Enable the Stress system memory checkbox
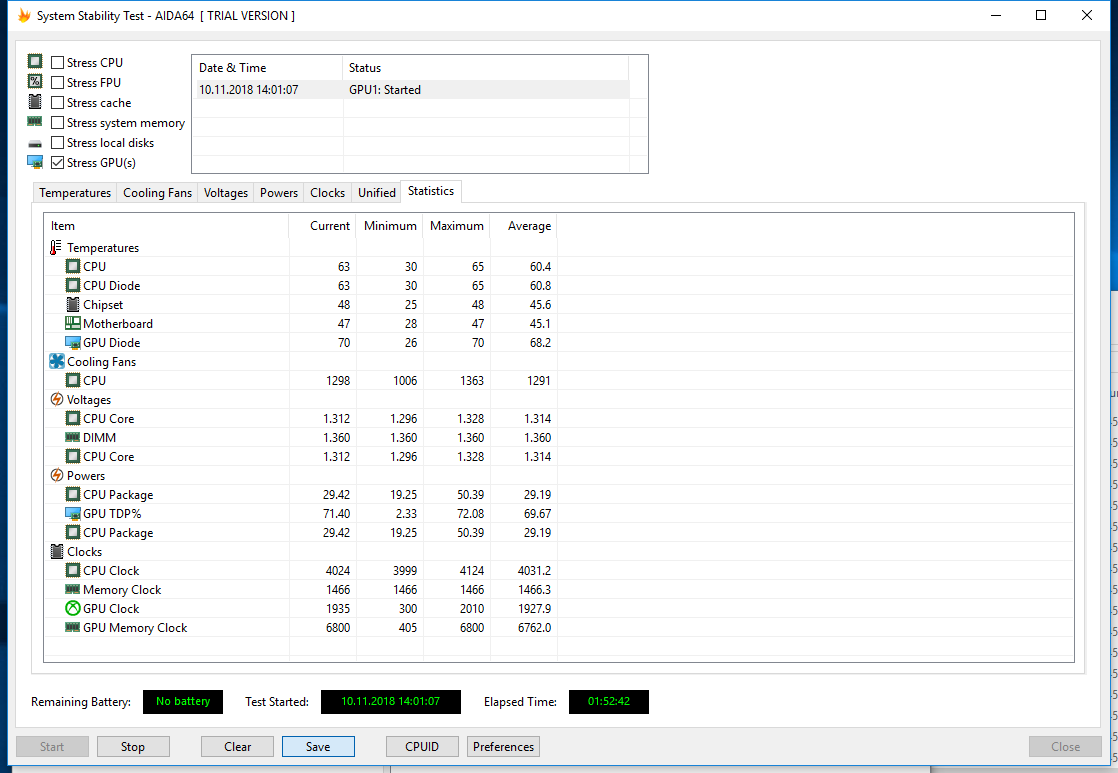Screen dimensions: 1118x773 (x=58, y=123)
